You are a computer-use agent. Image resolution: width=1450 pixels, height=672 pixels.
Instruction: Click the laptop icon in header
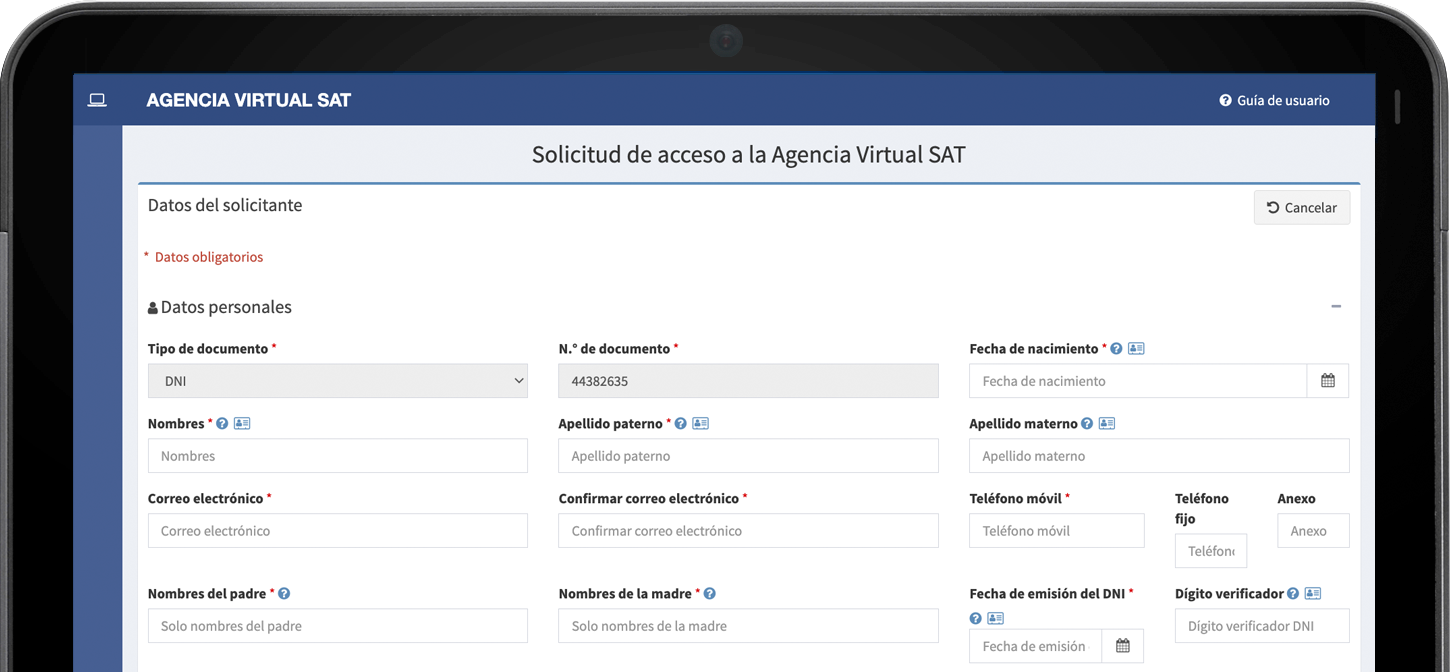click(97, 100)
